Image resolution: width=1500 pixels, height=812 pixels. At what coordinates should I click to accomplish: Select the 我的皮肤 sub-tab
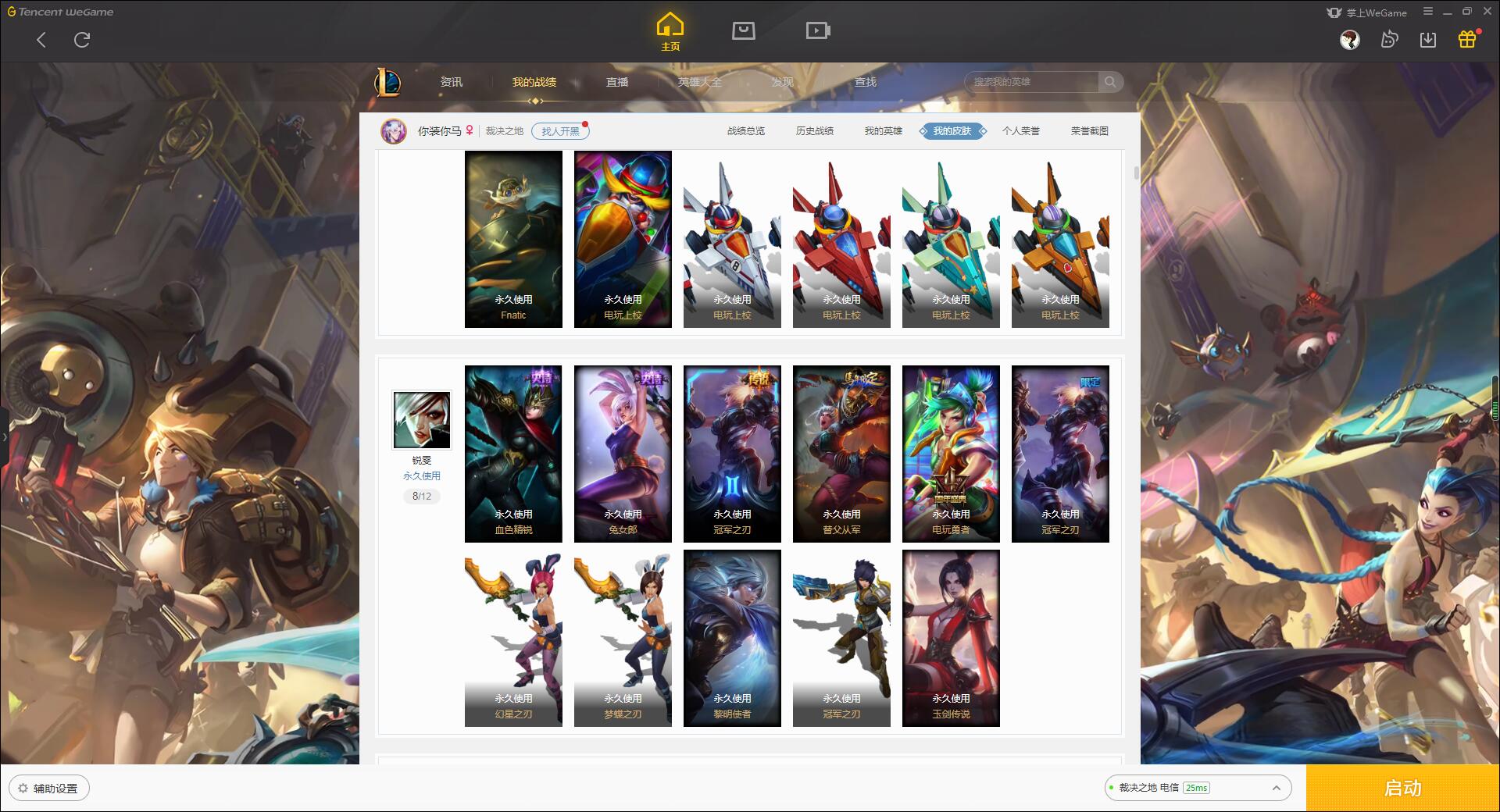coord(952,131)
